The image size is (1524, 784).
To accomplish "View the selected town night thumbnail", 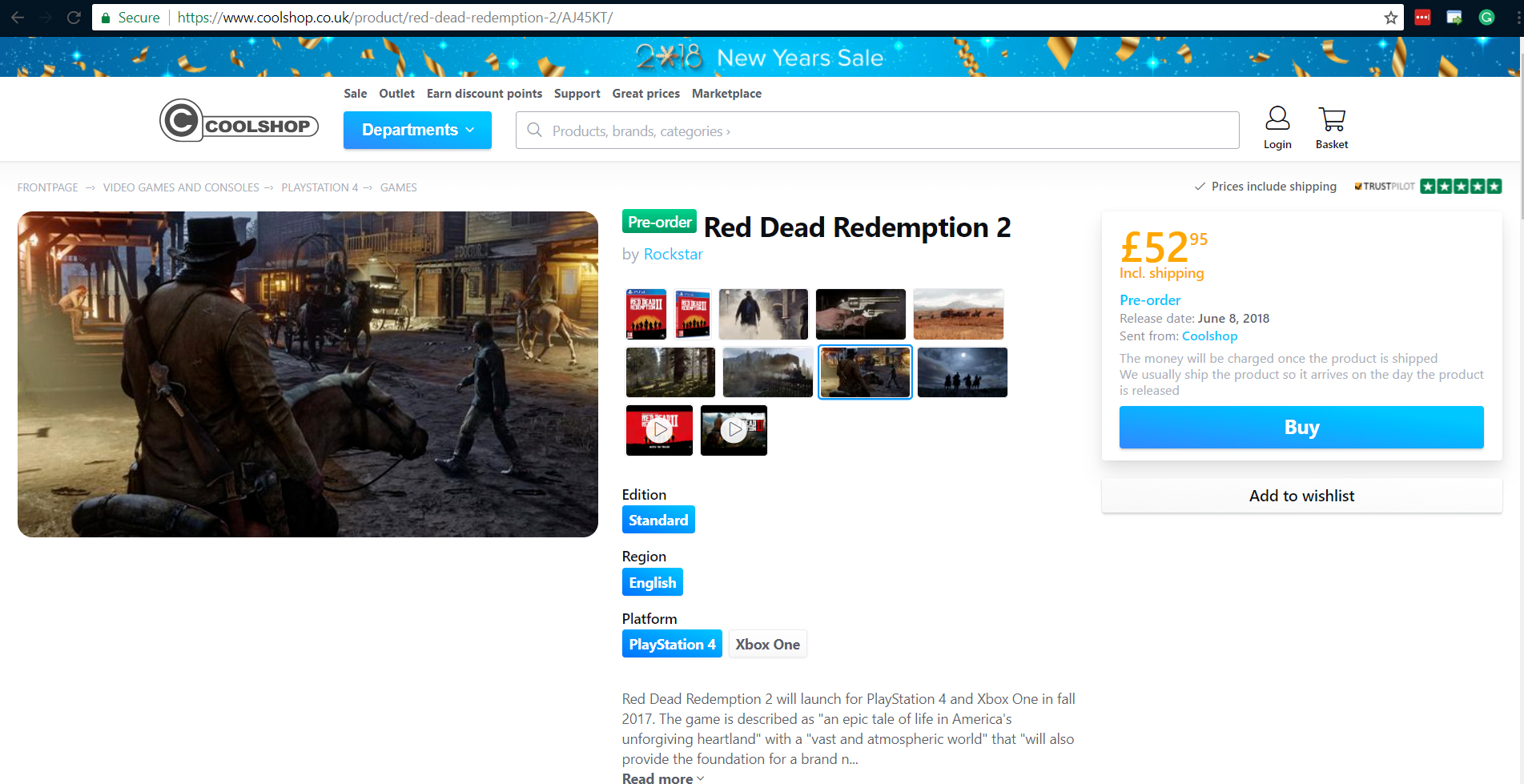I will coord(865,372).
